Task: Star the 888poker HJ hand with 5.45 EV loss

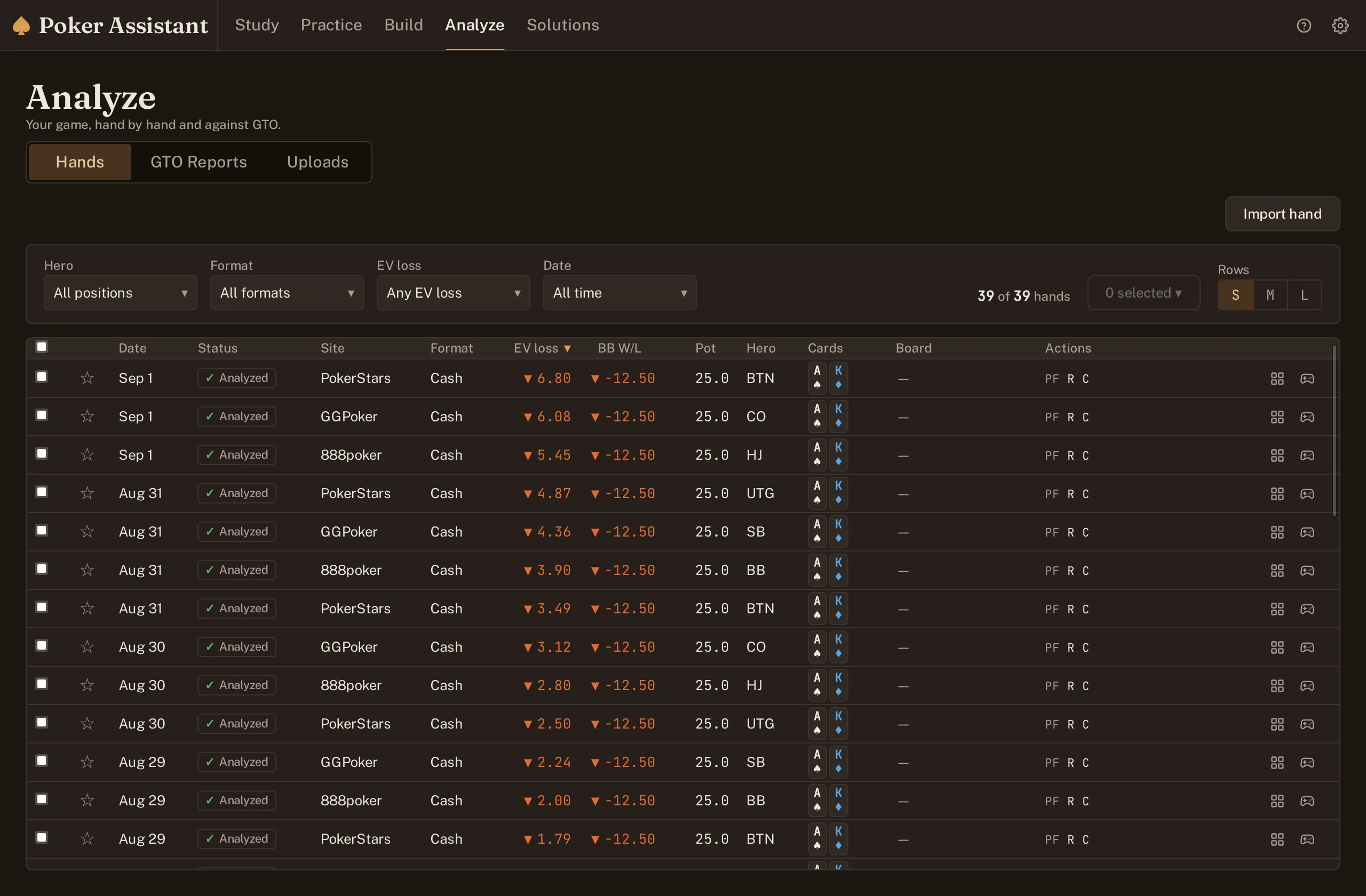Action: point(87,455)
